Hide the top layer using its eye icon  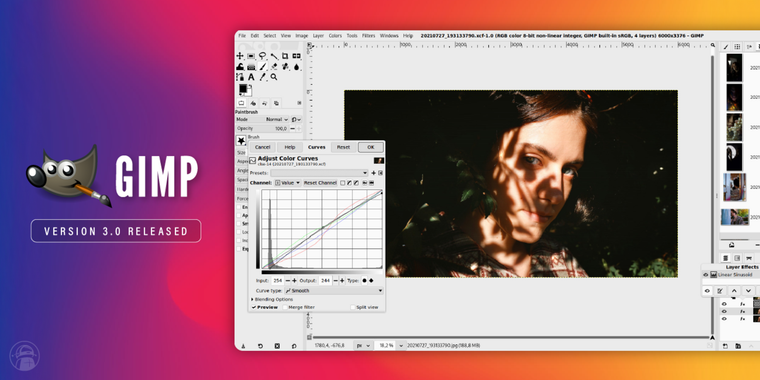[724, 304]
